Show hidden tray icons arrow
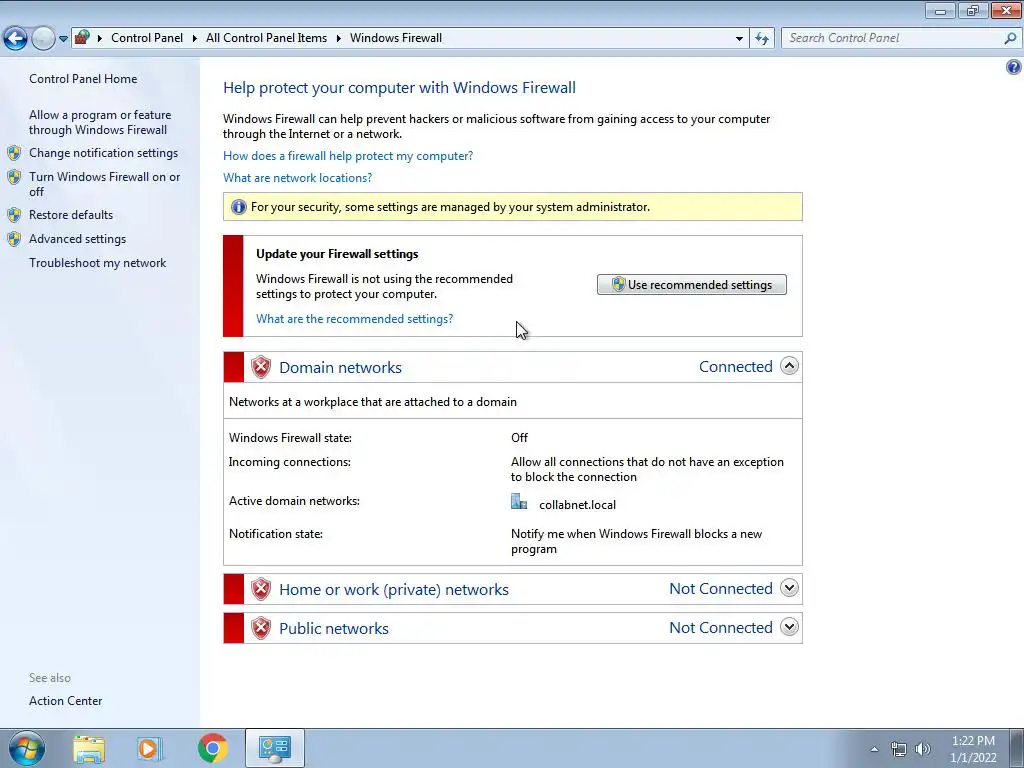1024x768 pixels. (x=874, y=749)
